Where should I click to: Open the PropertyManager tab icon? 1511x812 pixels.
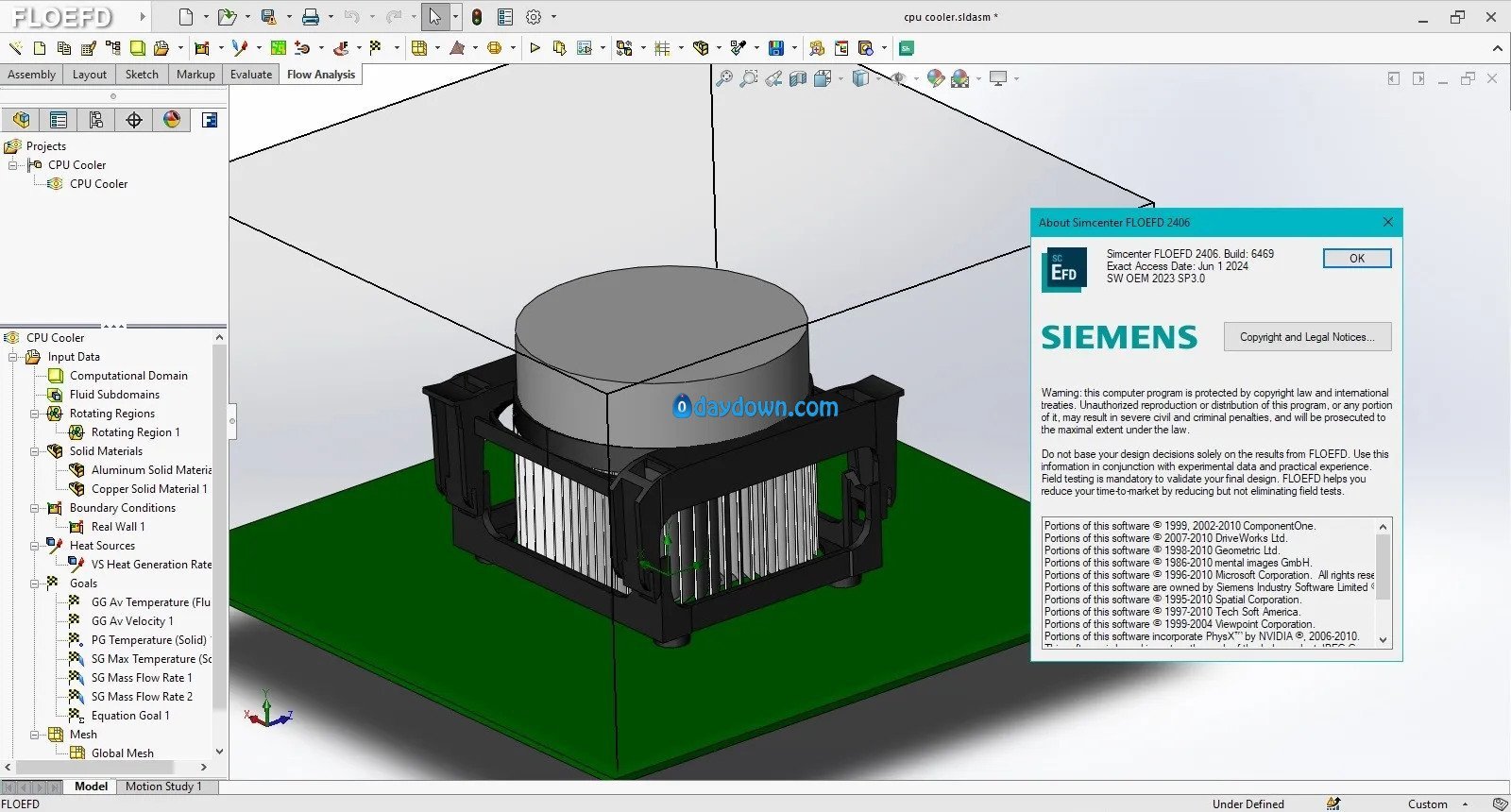(x=59, y=120)
